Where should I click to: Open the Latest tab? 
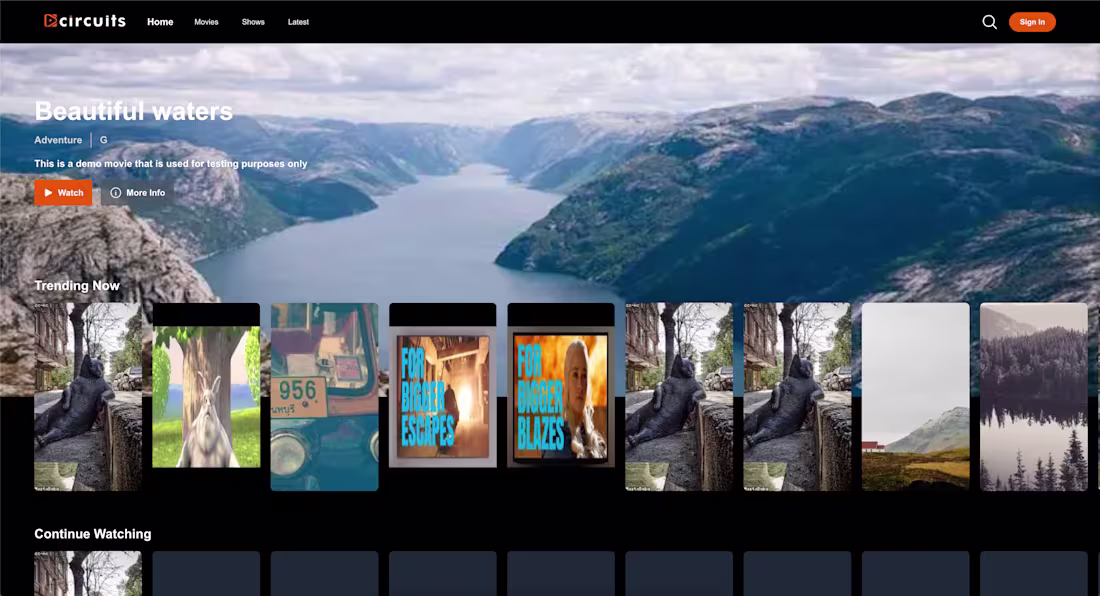click(297, 22)
